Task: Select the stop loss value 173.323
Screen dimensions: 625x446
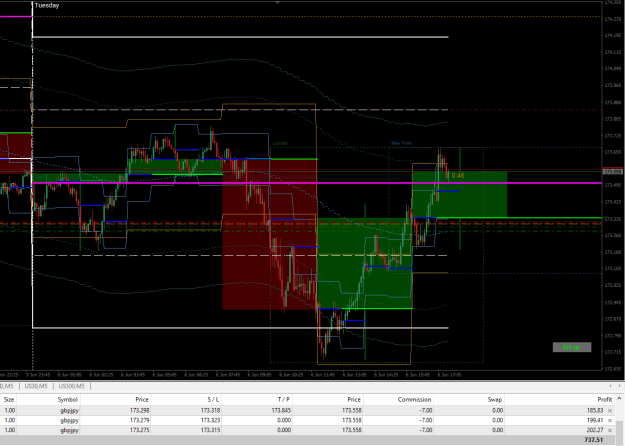Action: click(210, 420)
